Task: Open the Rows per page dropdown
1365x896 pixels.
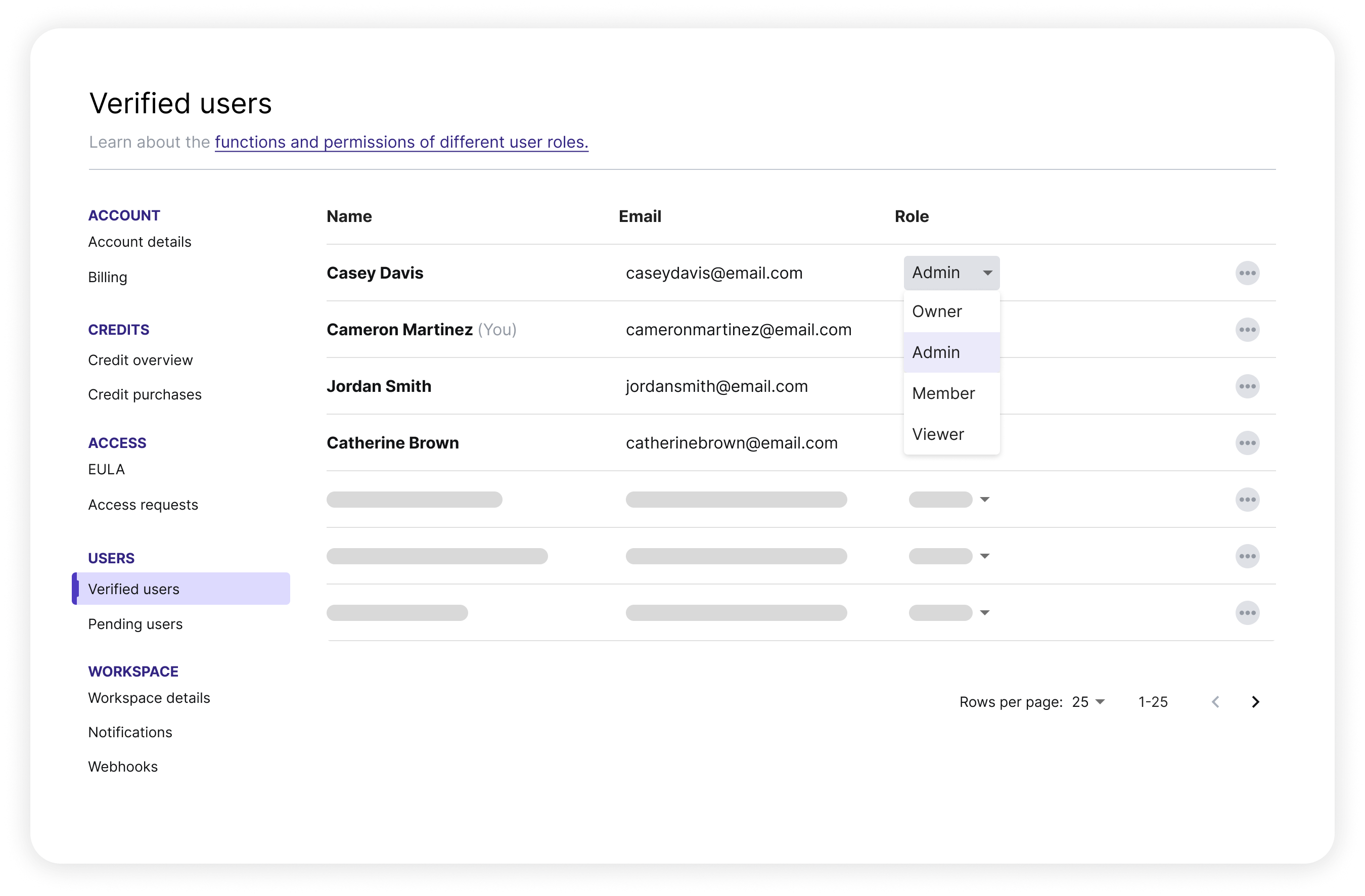Action: (1088, 701)
